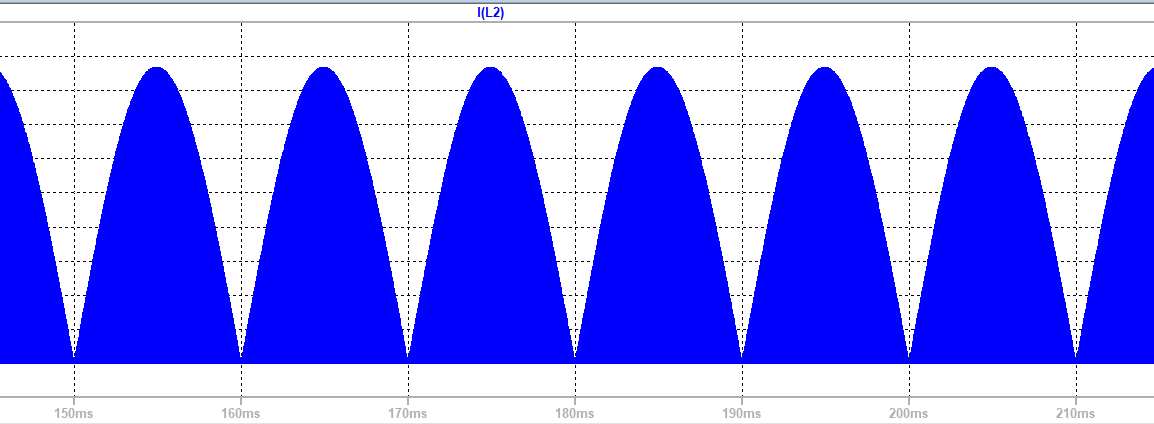
Task: Click the 190ms time axis label
Action: click(x=742, y=412)
